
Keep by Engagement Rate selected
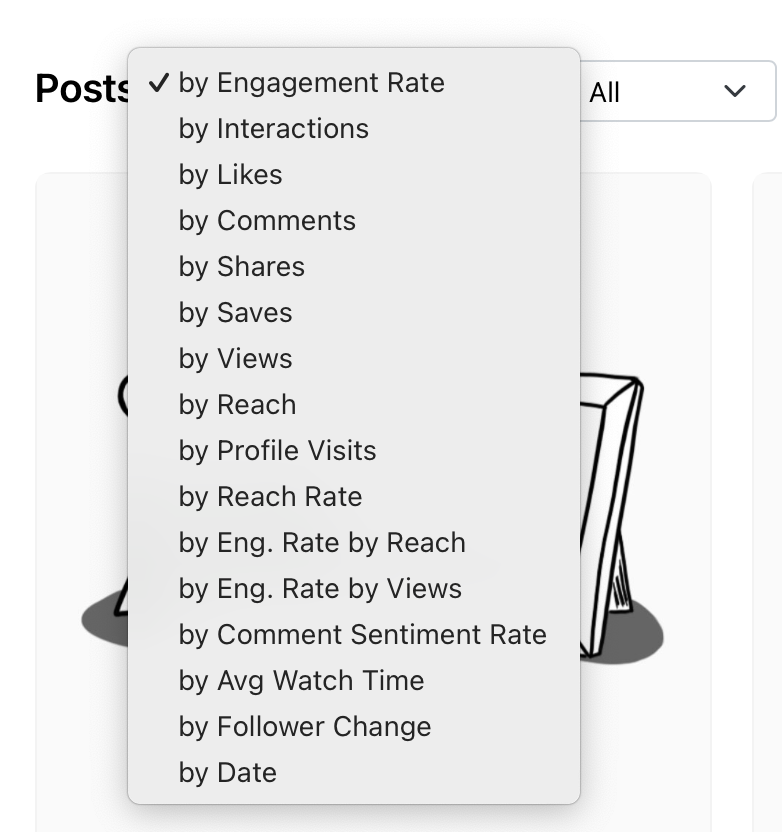[x=311, y=83]
